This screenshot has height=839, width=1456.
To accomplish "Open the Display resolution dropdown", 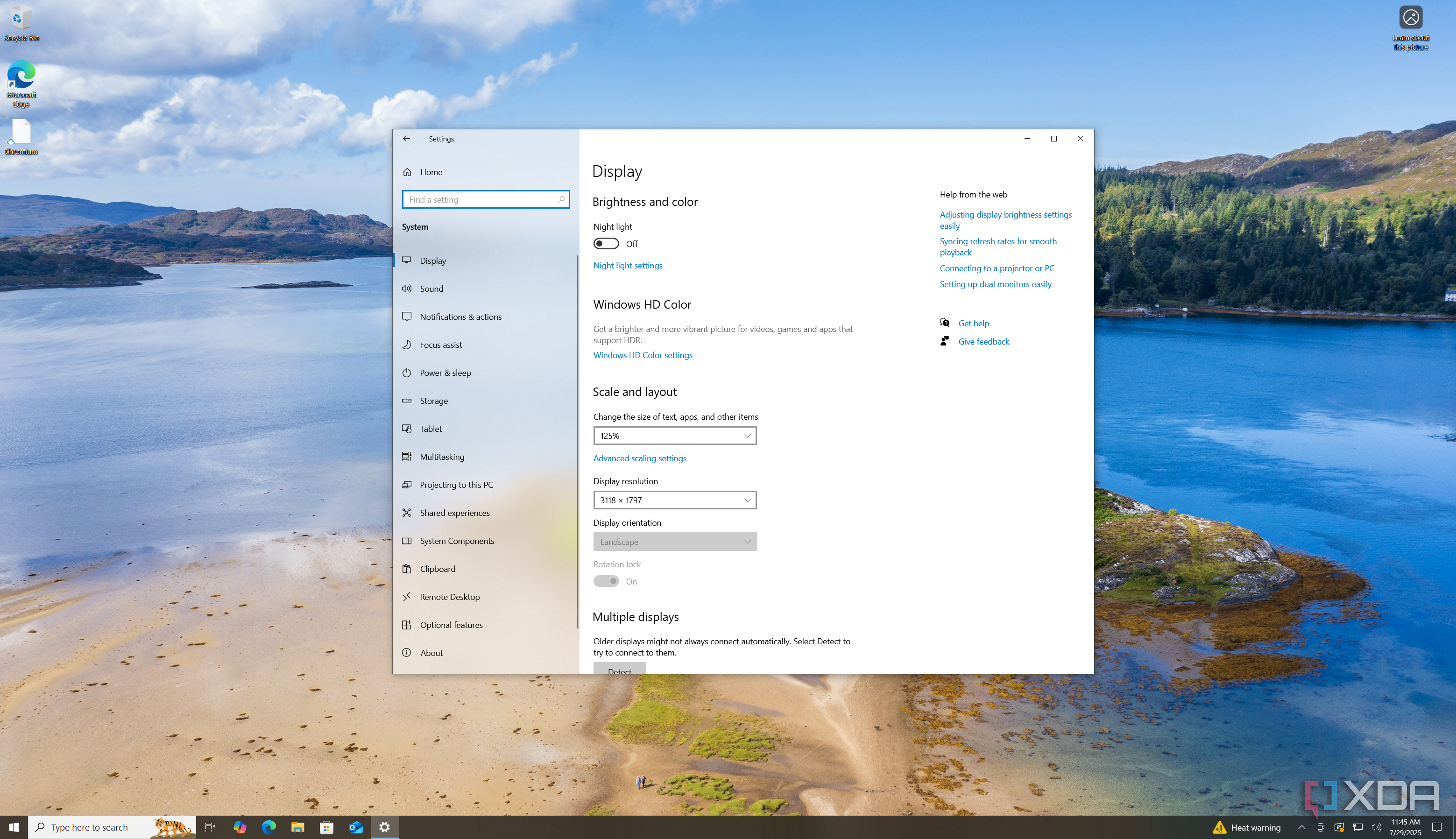I will click(675, 500).
